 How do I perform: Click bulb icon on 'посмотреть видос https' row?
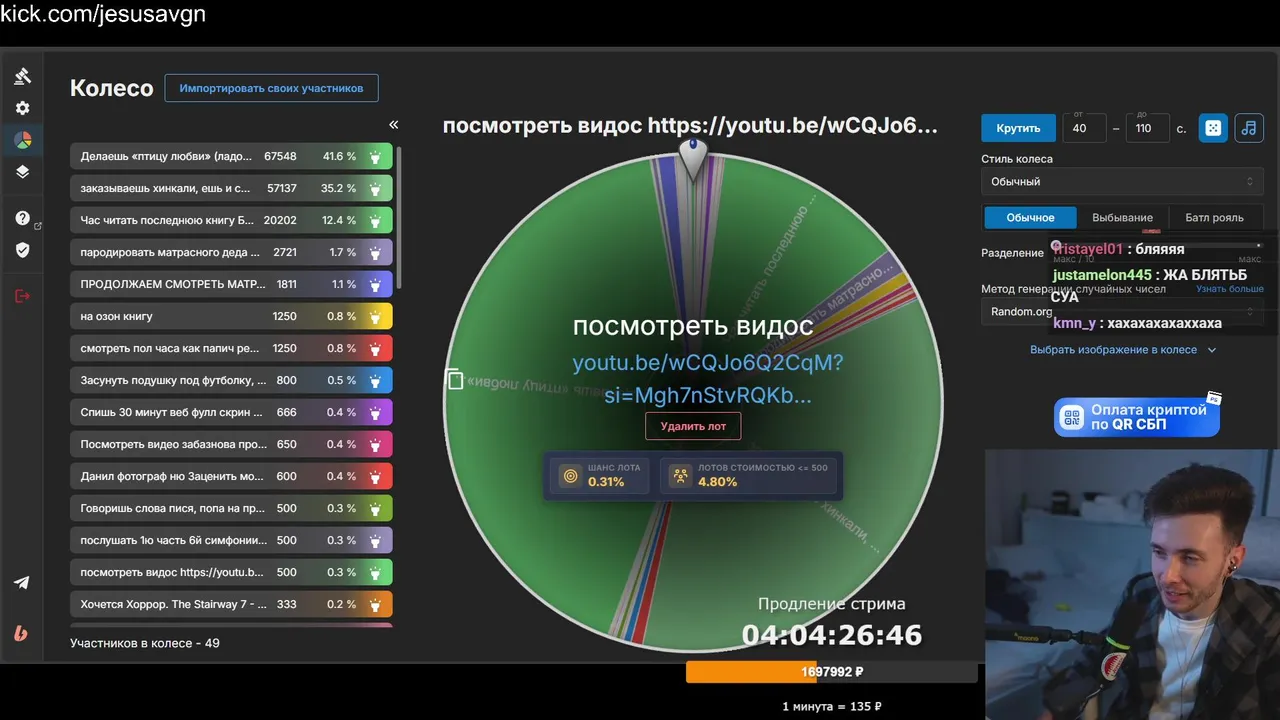[376, 573]
